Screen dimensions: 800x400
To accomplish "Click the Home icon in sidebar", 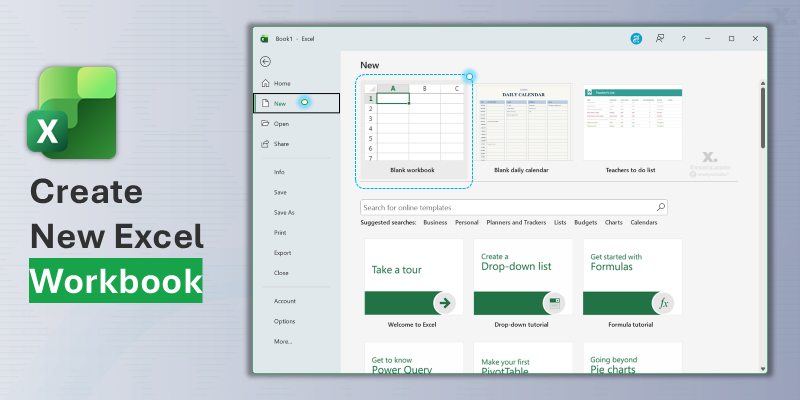I will pos(264,83).
